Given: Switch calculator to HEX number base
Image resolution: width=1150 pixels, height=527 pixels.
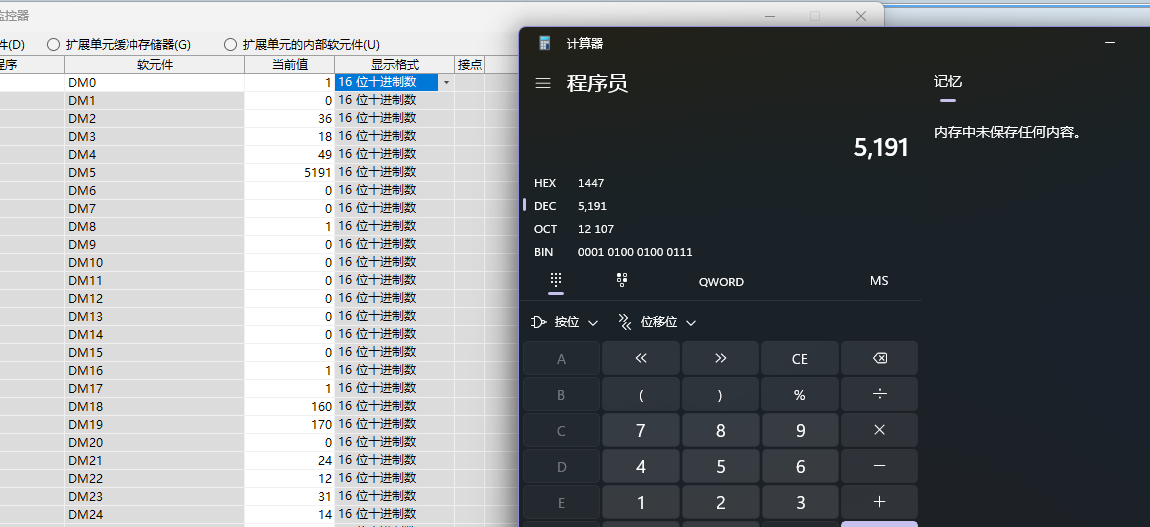Looking at the screenshot, I should [x=546, y=183].
